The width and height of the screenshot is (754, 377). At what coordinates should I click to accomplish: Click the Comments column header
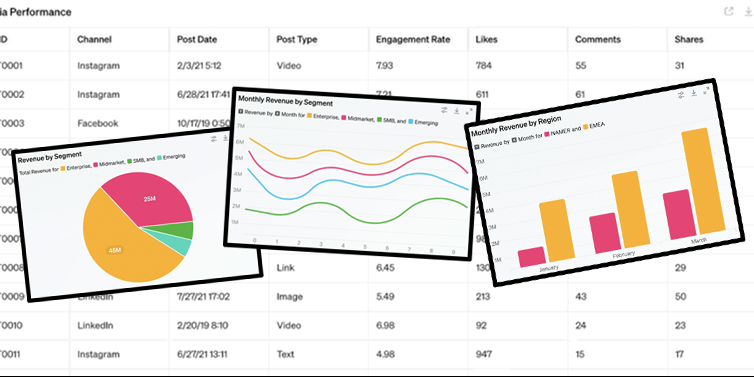(598, 39)
